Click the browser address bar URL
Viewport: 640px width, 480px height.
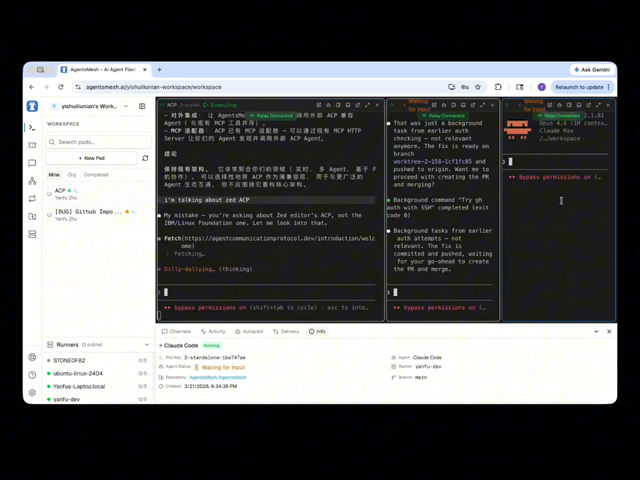[x=154, y=87]
